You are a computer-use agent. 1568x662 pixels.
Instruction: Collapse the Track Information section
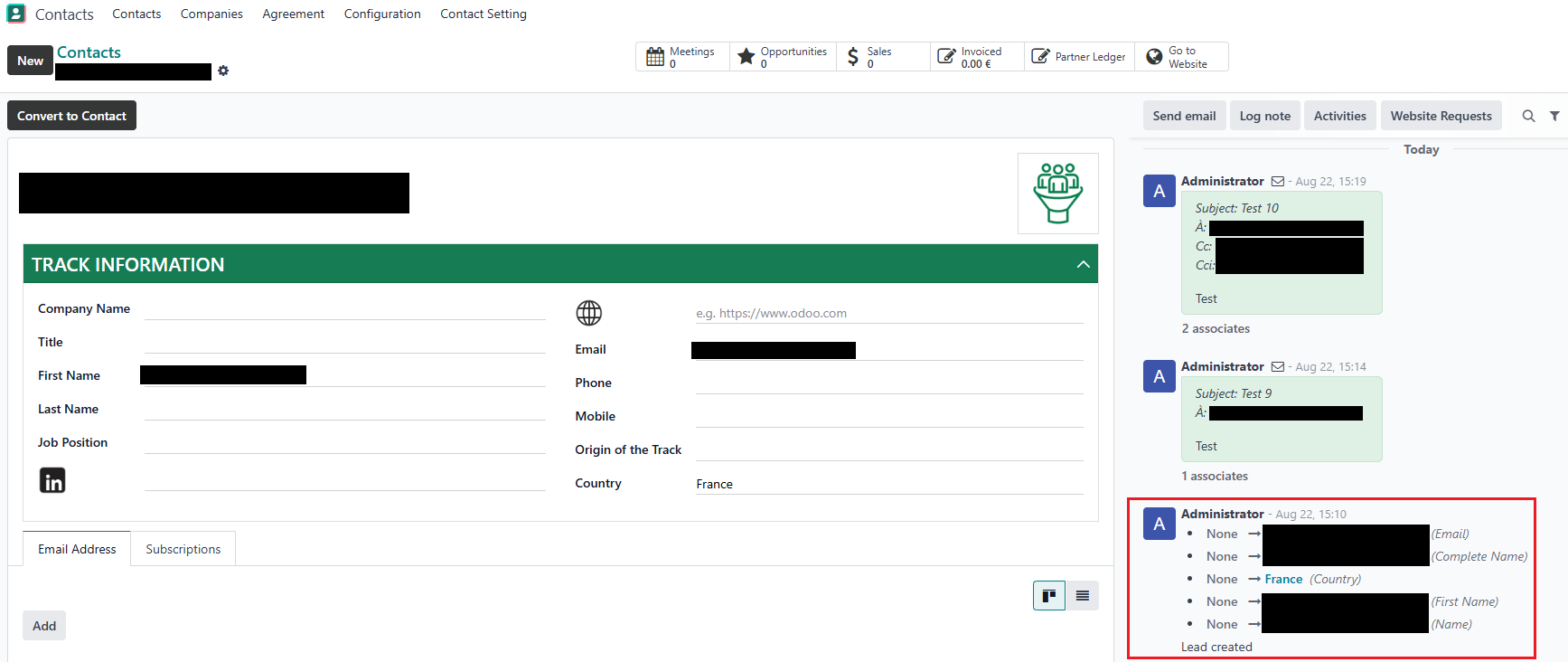click(1083, 265)
